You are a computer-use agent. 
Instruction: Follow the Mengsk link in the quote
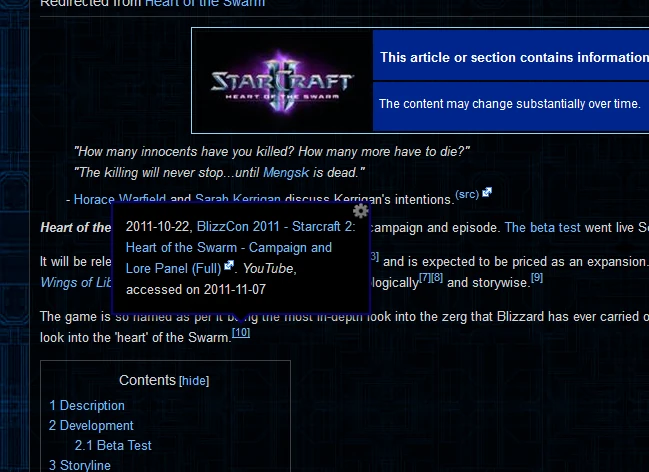click(x=286, y=172)
